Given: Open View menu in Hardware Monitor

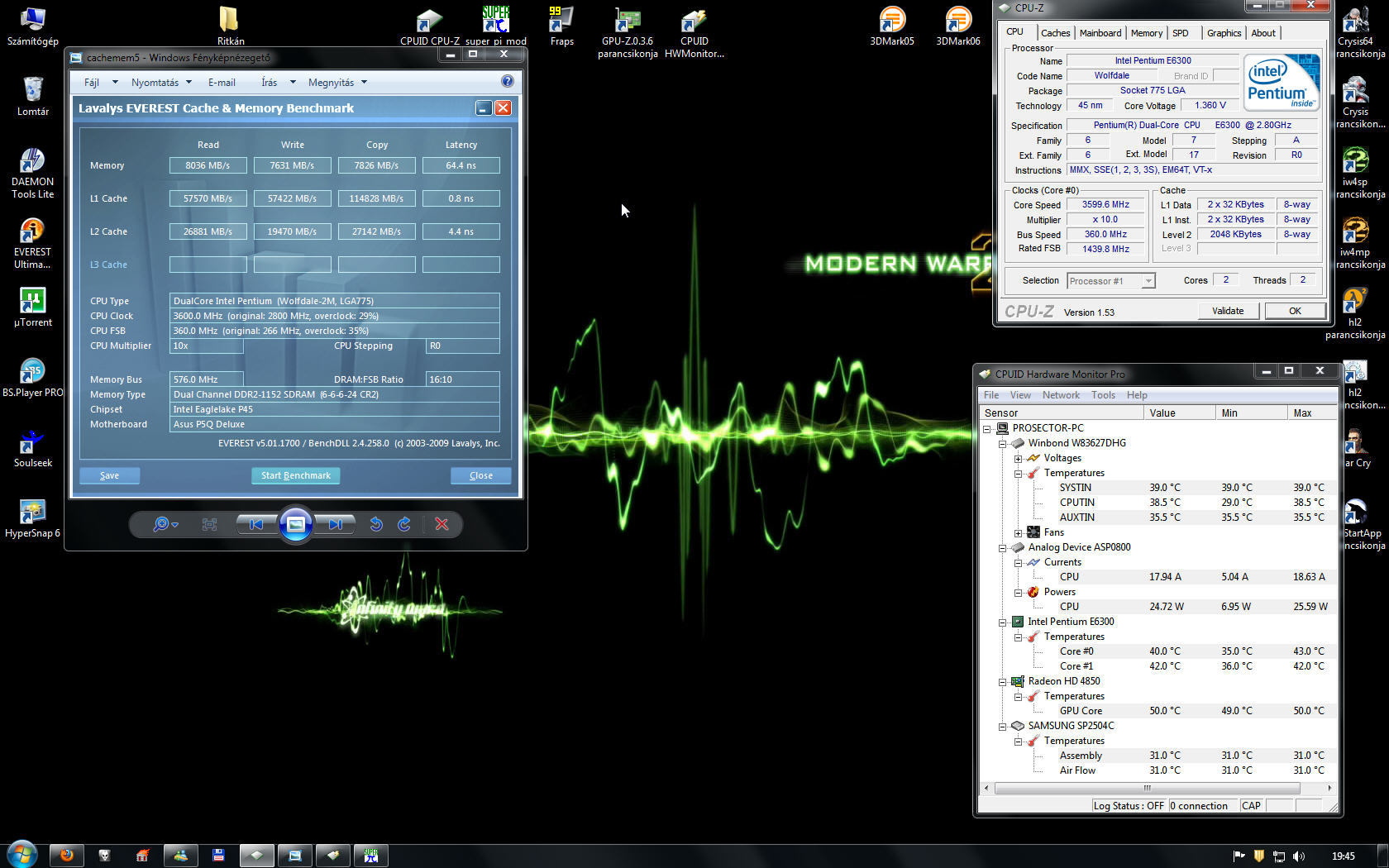Looking at the screenshot, I should click(x=1020, y=395).
